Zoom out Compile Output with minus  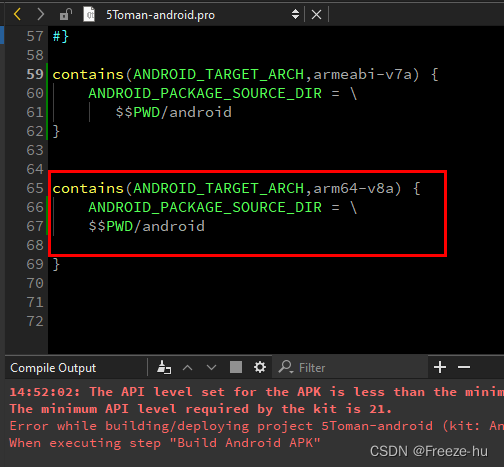point(464,367)
